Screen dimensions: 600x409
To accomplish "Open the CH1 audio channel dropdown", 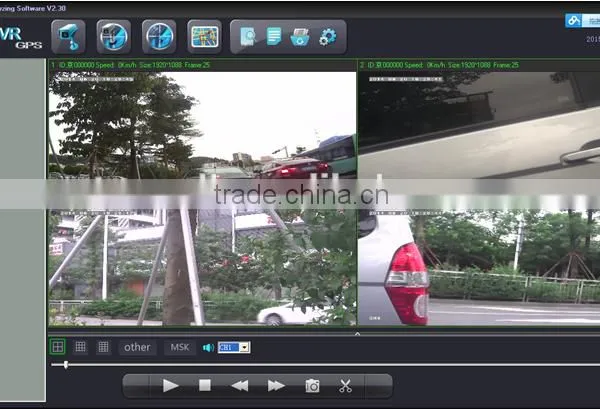I will tap(245, 347).
